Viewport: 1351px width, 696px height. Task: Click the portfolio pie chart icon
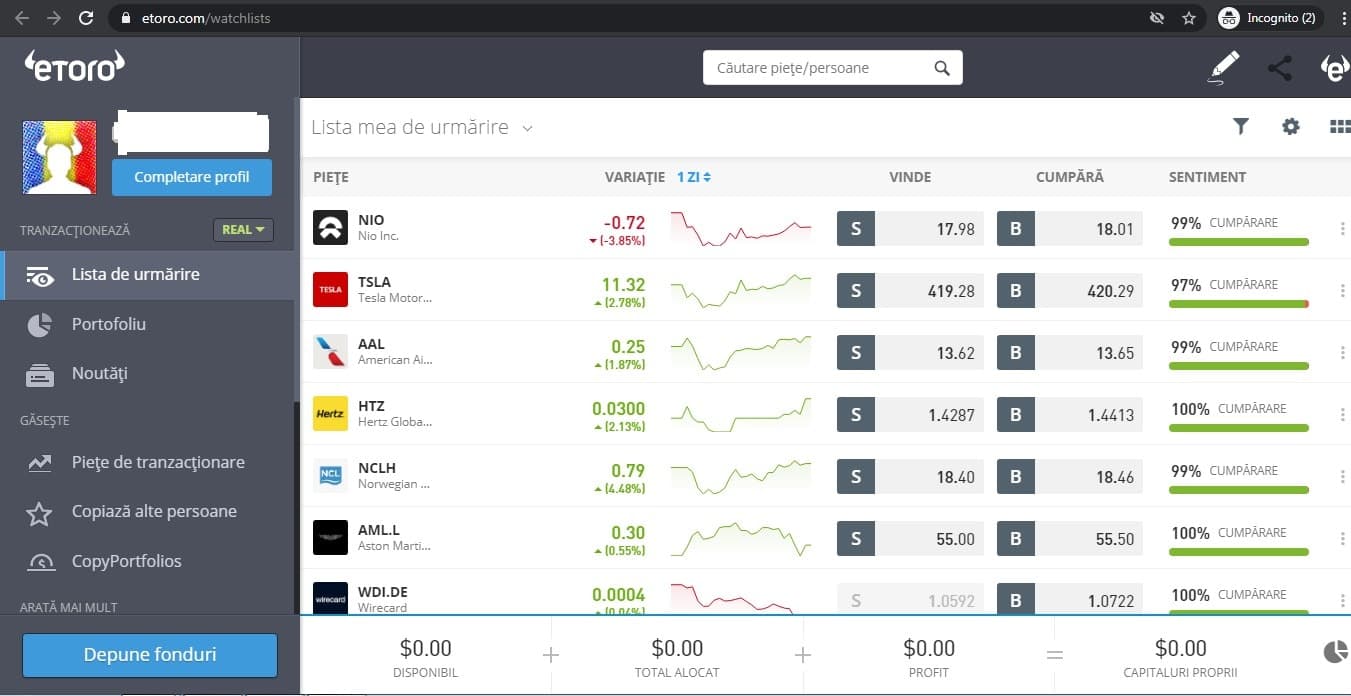pos(1335,651)
